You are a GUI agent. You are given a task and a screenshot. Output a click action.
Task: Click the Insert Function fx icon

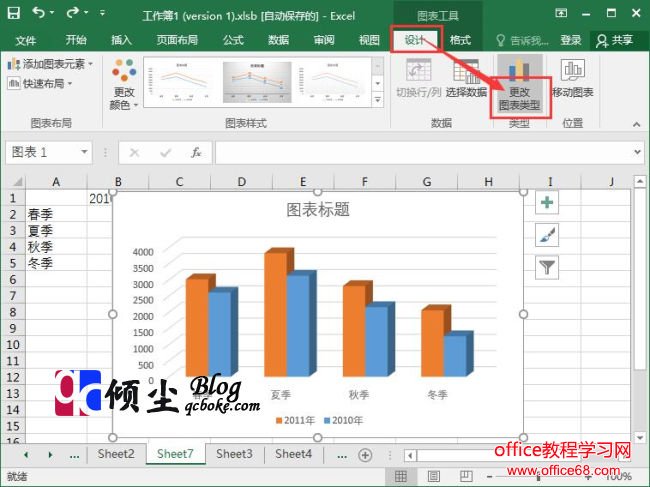tap(196, 153)
